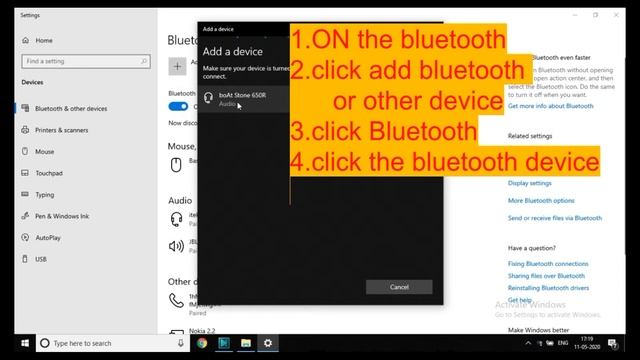Click the search magnifier in Find a setting
The width and height of the screenshot is (640, 360).
click(x=144, y=61)
